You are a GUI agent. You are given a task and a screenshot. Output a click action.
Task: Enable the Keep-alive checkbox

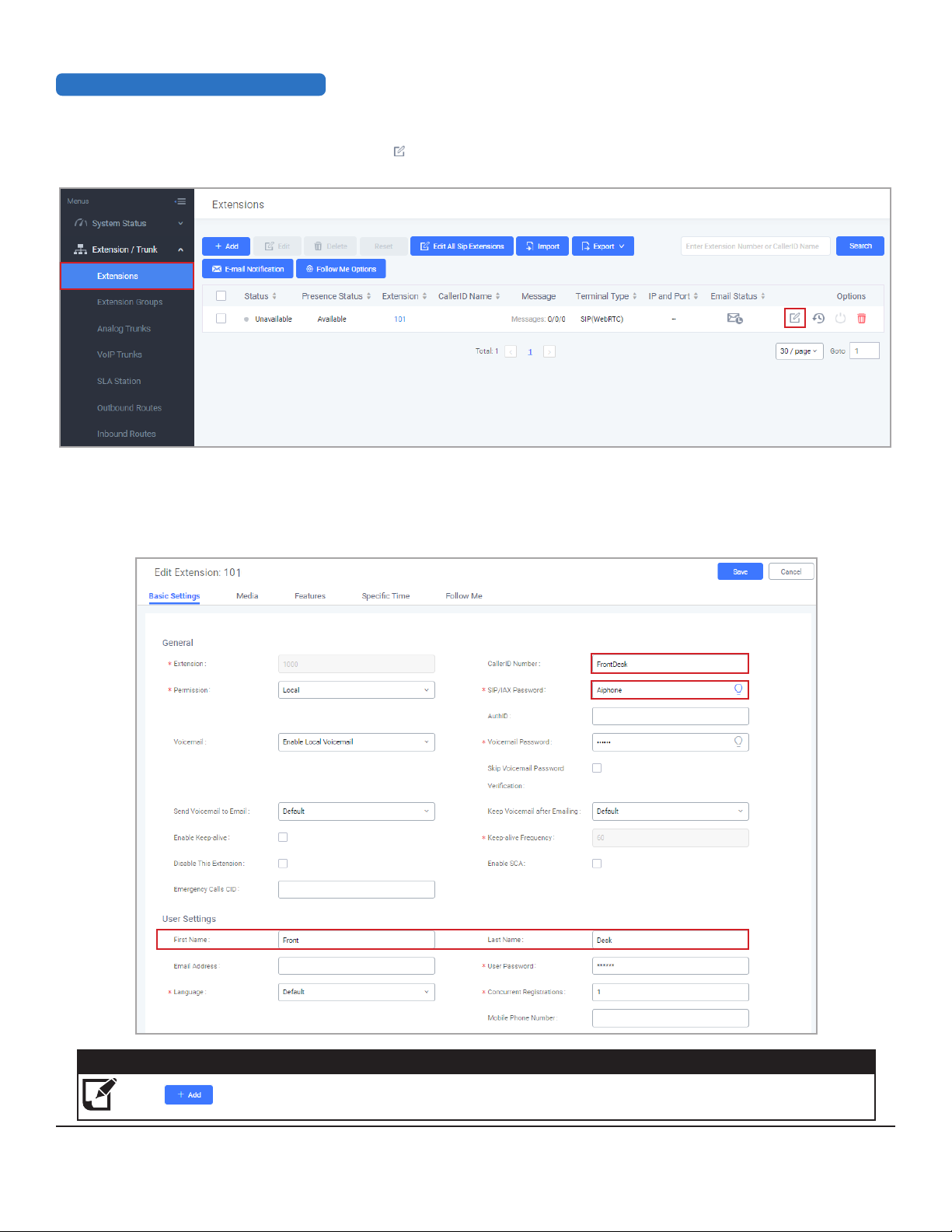(283, 837)
